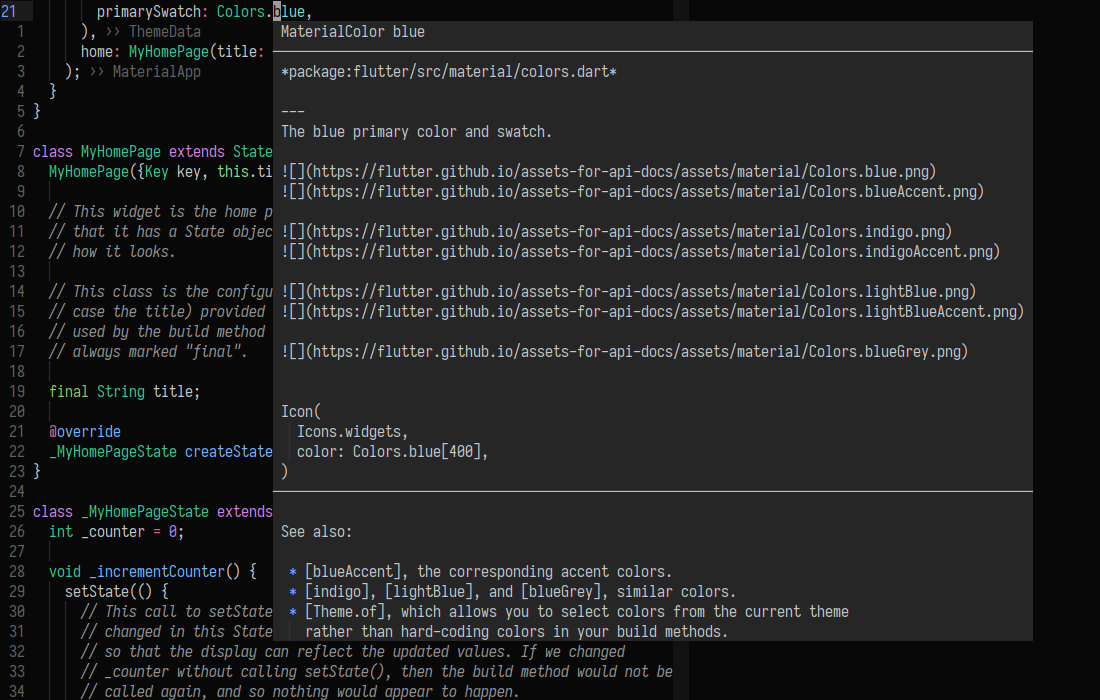Click the primarySwatch property name

coord(160,11)
